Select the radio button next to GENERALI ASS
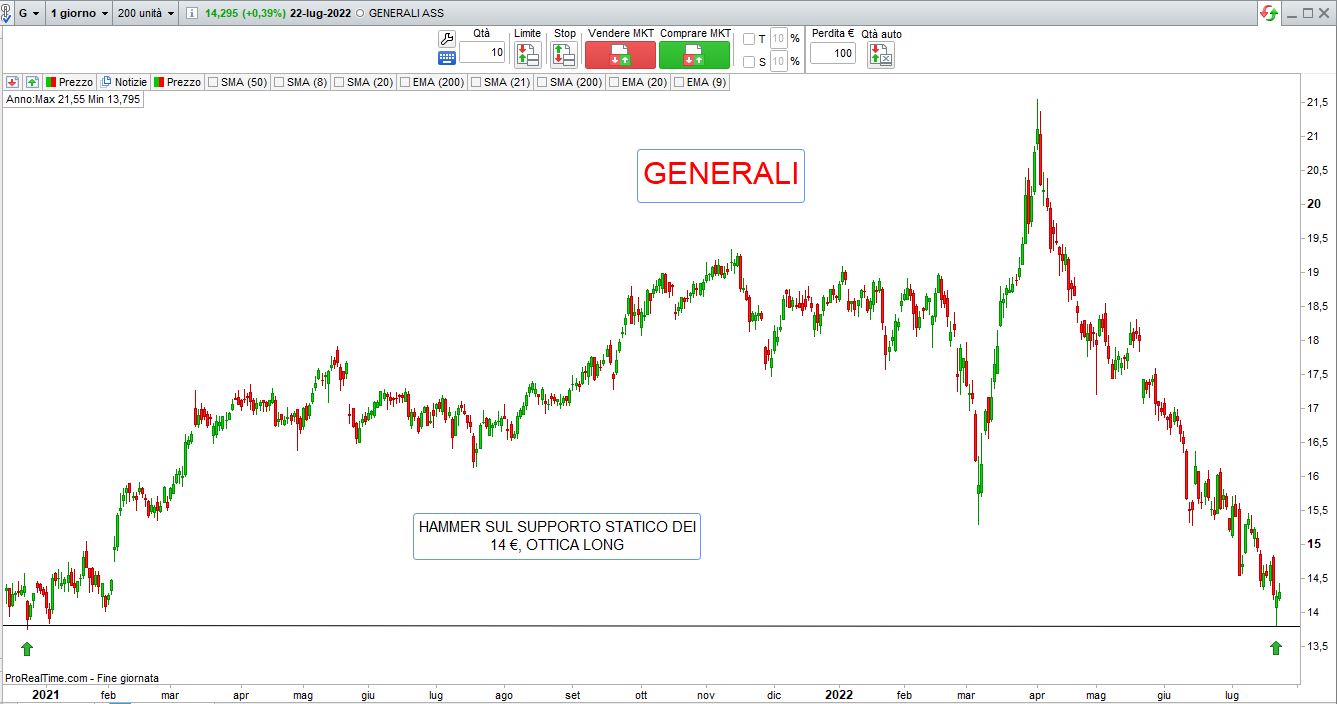 pos(360,13)
